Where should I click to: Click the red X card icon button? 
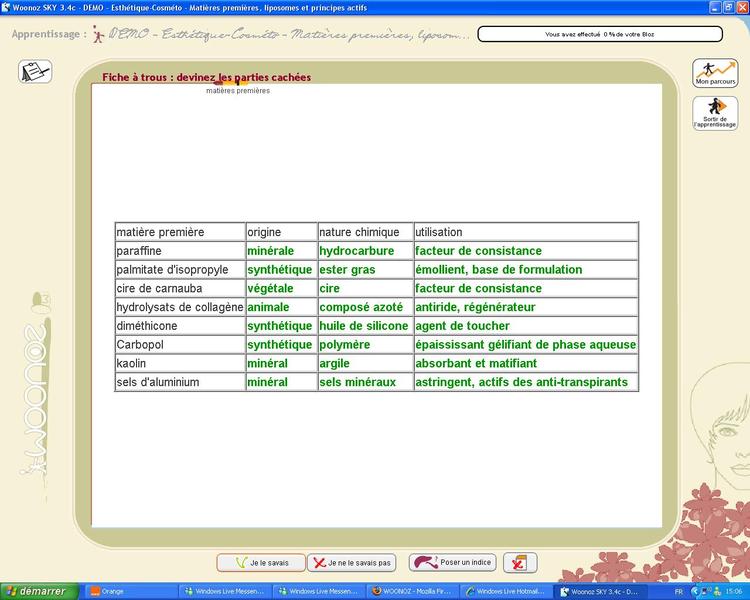(520, 563)
